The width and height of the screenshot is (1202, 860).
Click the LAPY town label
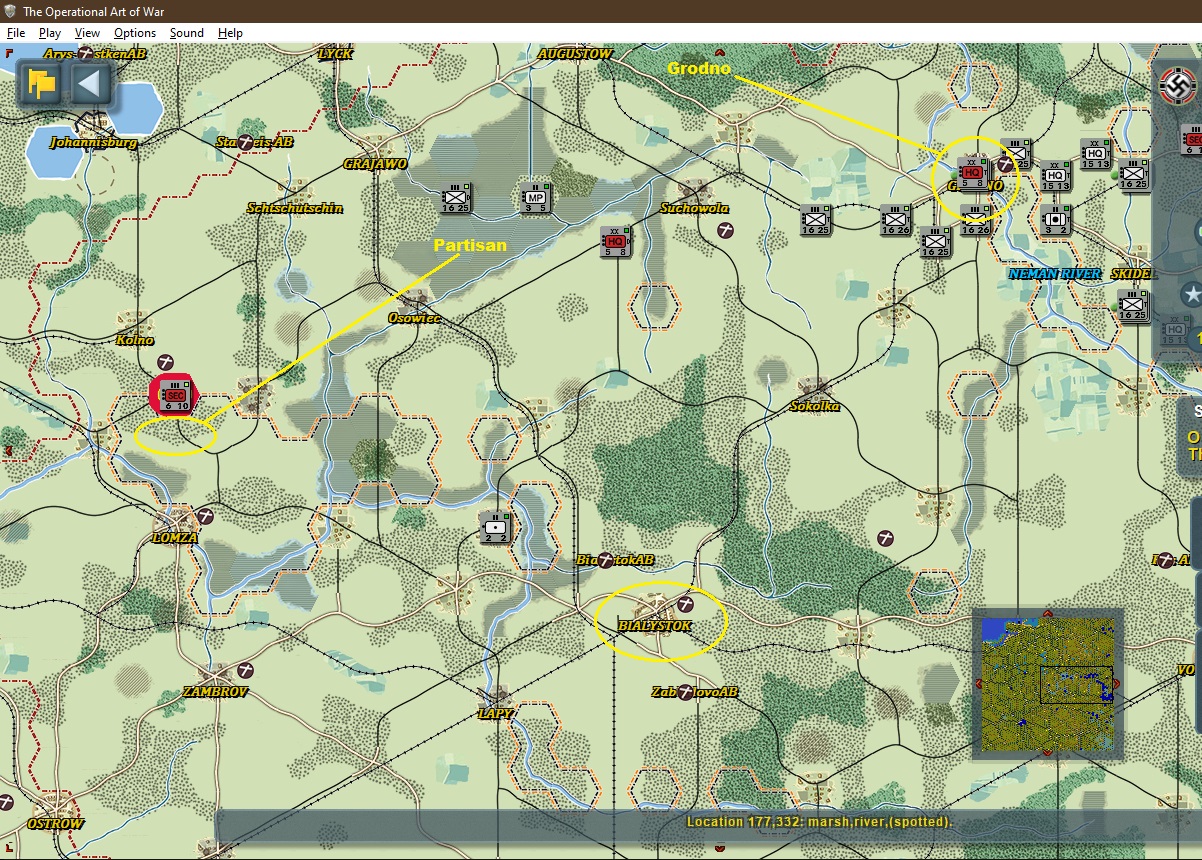click(496, 713)
